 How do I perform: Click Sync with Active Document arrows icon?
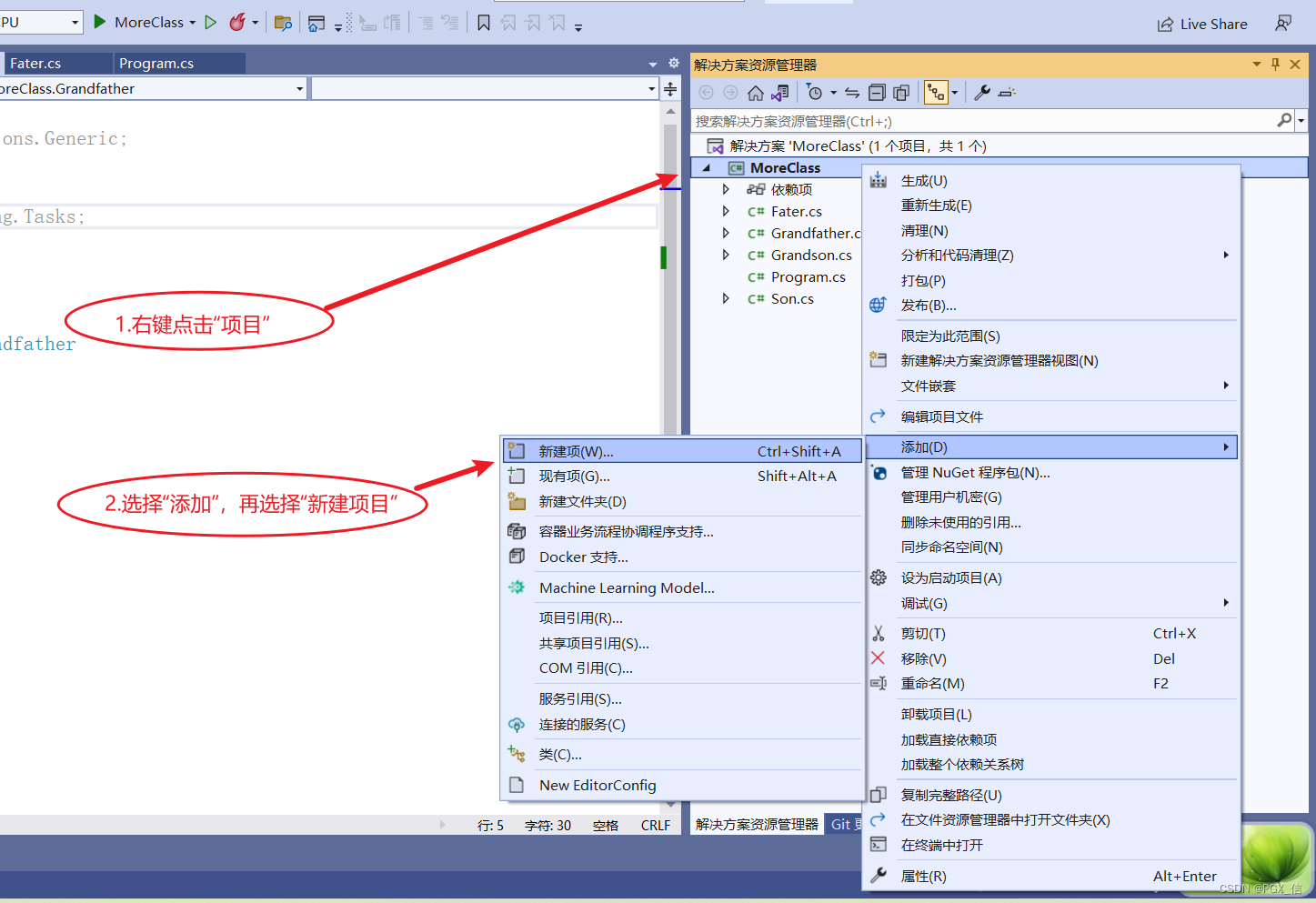tap(852, 93)
